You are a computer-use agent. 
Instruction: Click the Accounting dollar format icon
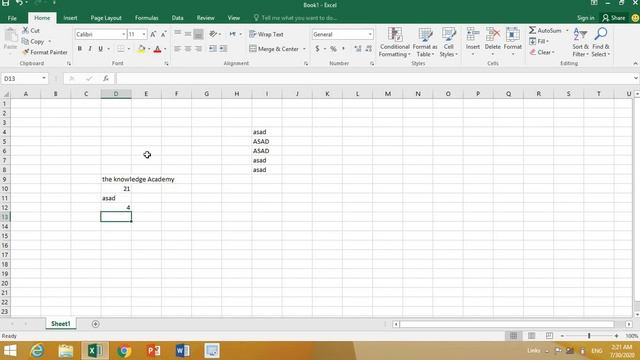(x=317, y=49)
